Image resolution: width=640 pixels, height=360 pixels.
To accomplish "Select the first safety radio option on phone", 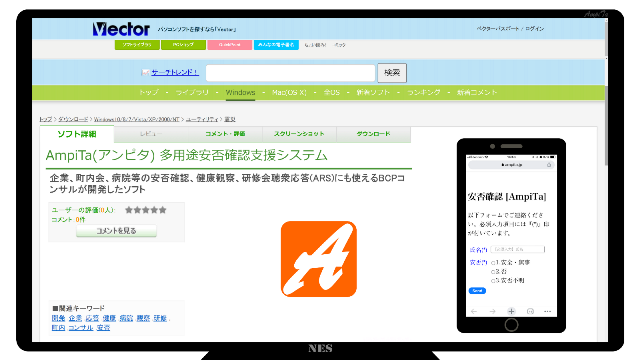I will pyautogui.click(x=493, y=262).
